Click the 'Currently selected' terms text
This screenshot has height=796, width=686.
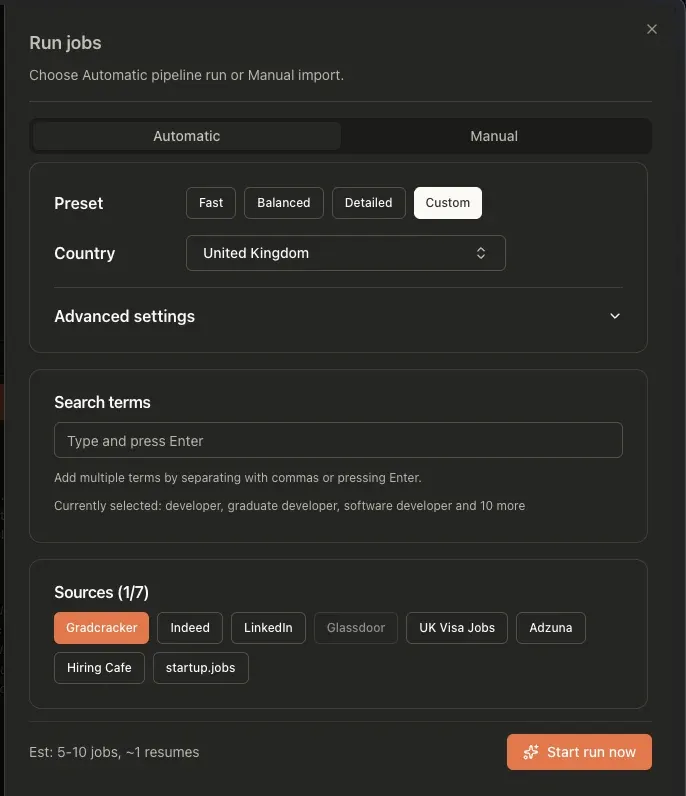289,506
